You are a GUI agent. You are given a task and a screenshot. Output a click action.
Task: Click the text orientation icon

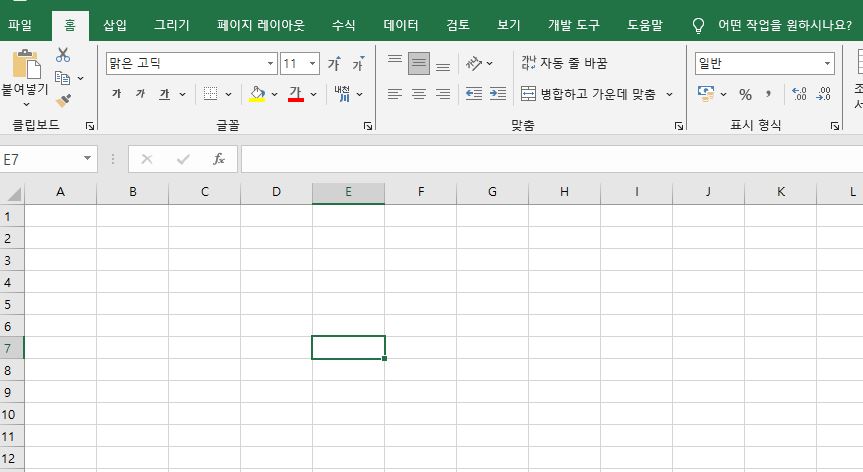[474, 63]
